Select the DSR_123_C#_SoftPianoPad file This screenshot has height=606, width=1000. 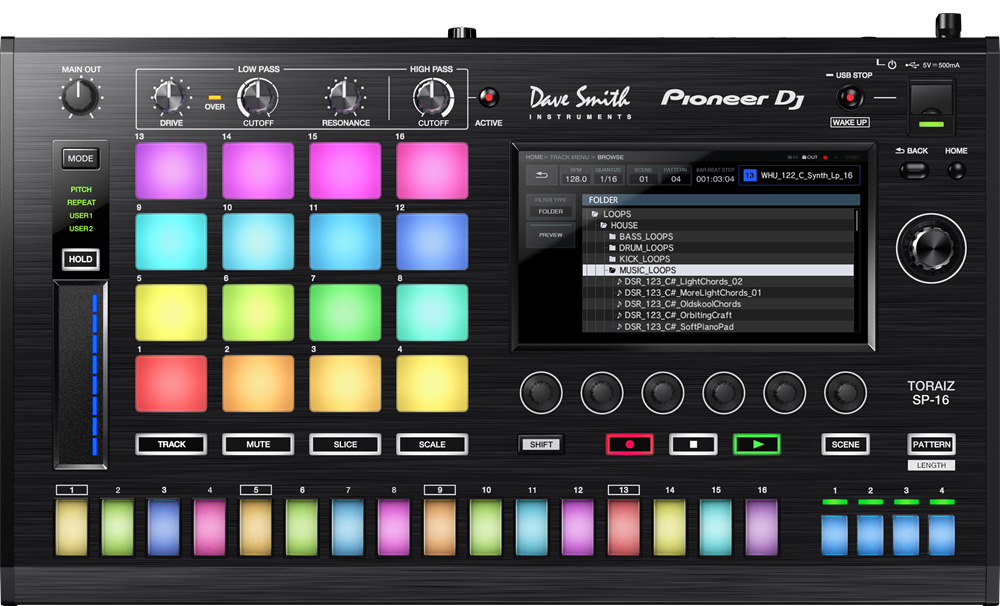pyautogui.click(x=718, y=327)
